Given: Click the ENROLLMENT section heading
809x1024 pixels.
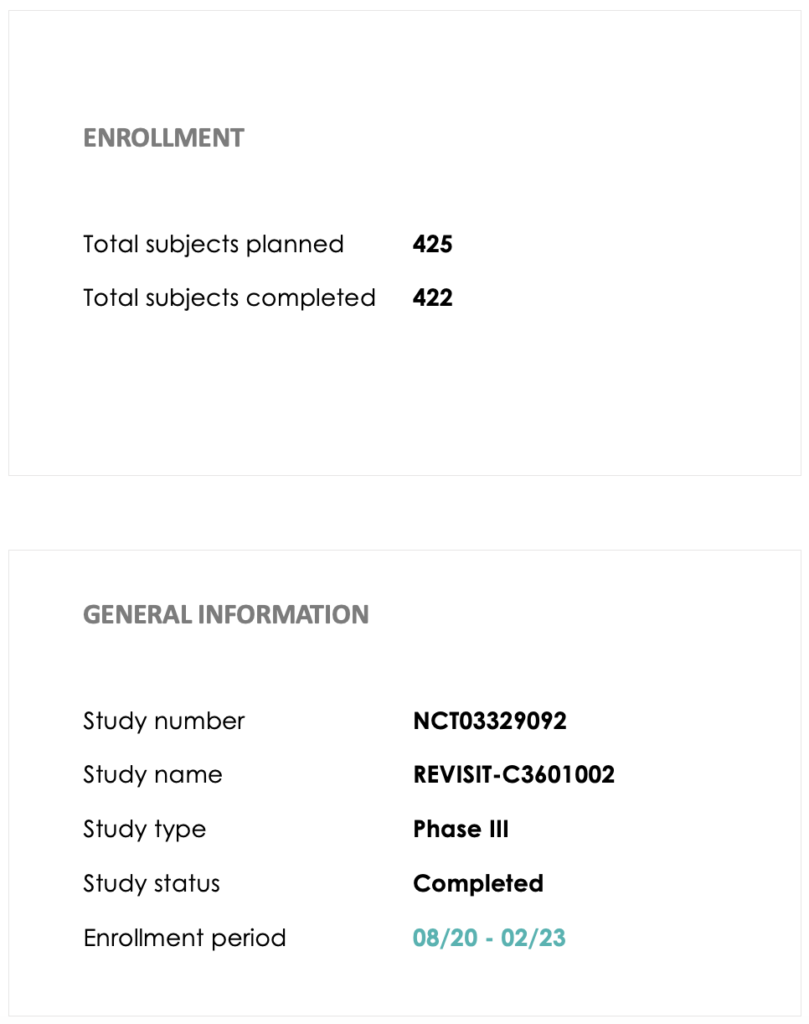Looking at the screenshot, I should 163,138.
